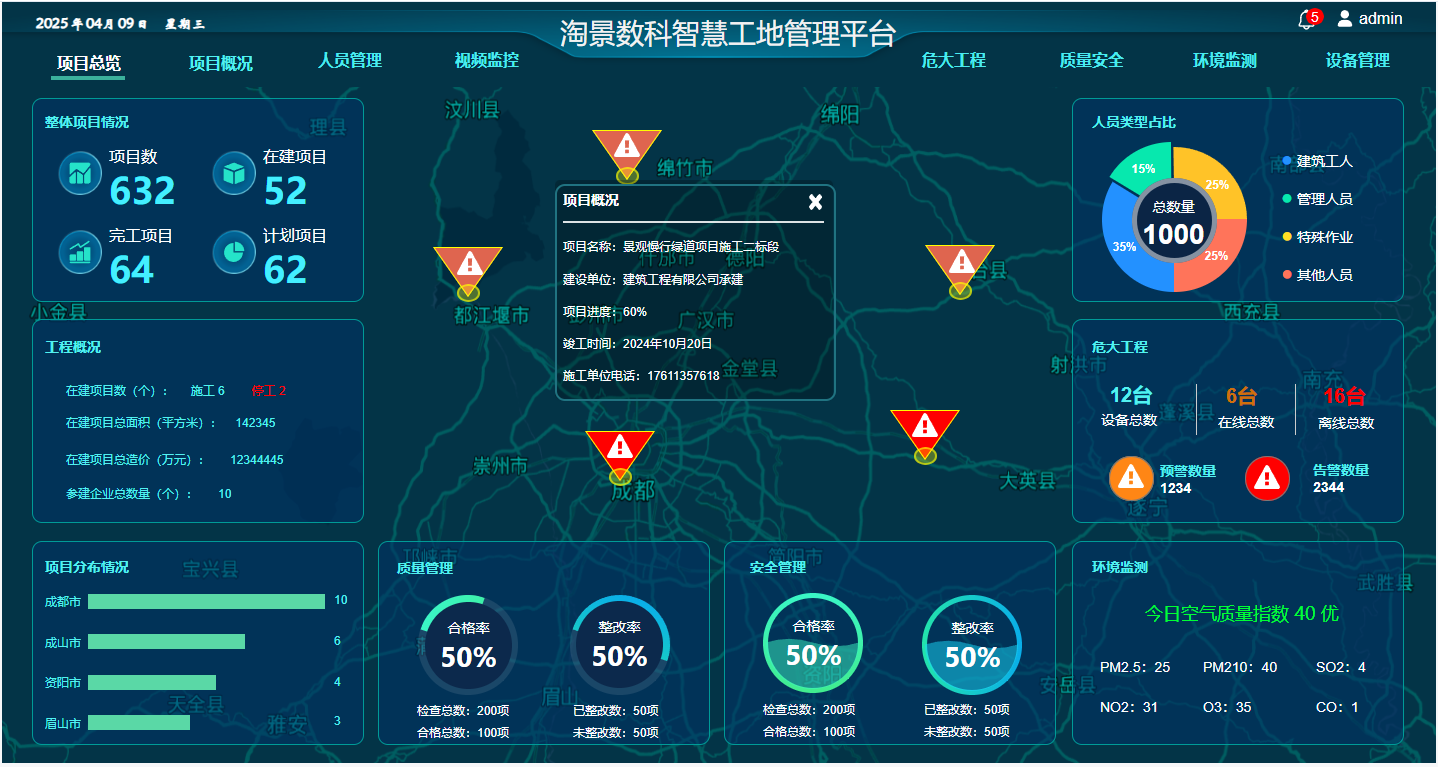Click the red 停工 2 count
The height and width of the screenshot is (767, 1438).
coord(269,391)
